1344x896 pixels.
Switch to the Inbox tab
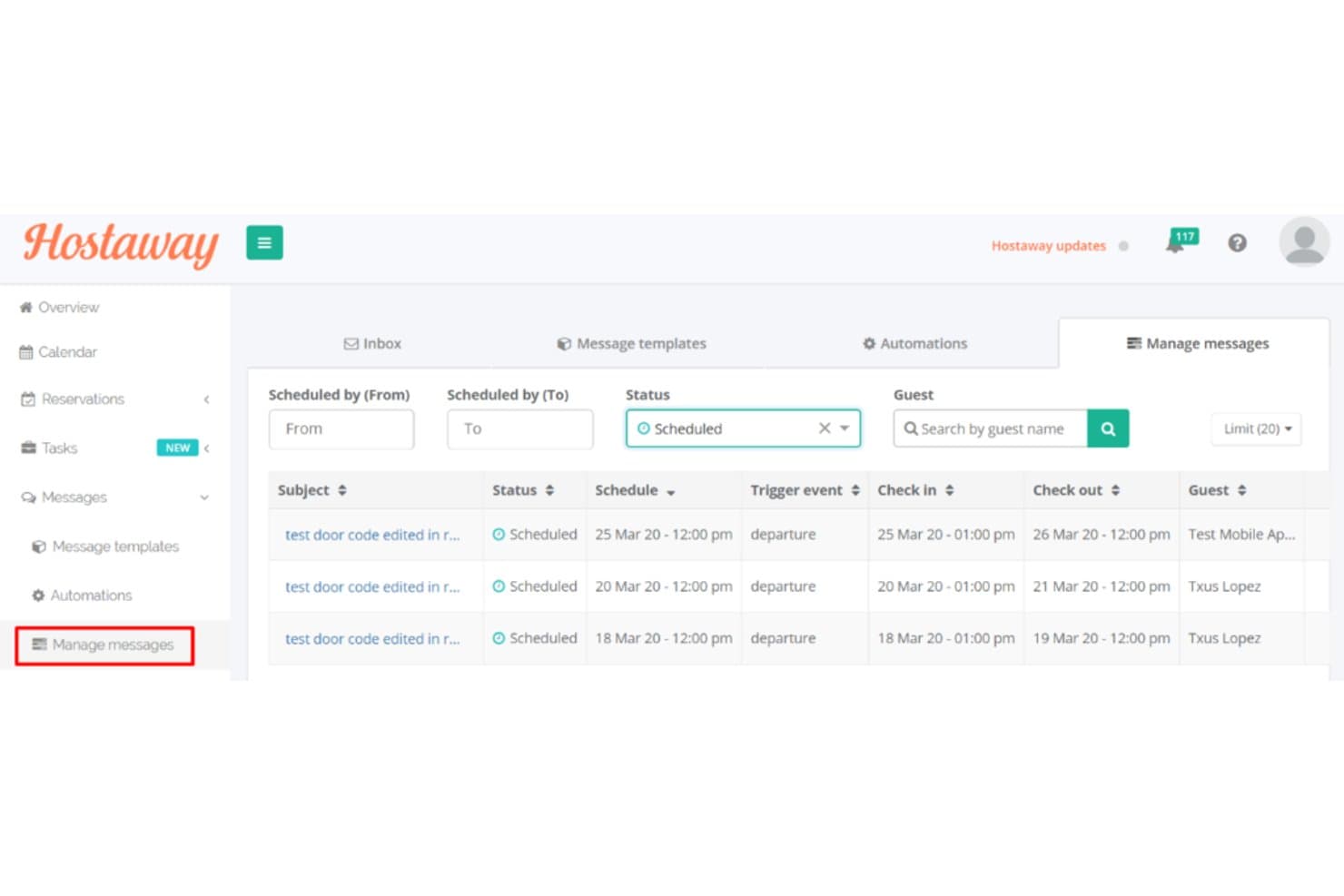(x=372, y=344)
